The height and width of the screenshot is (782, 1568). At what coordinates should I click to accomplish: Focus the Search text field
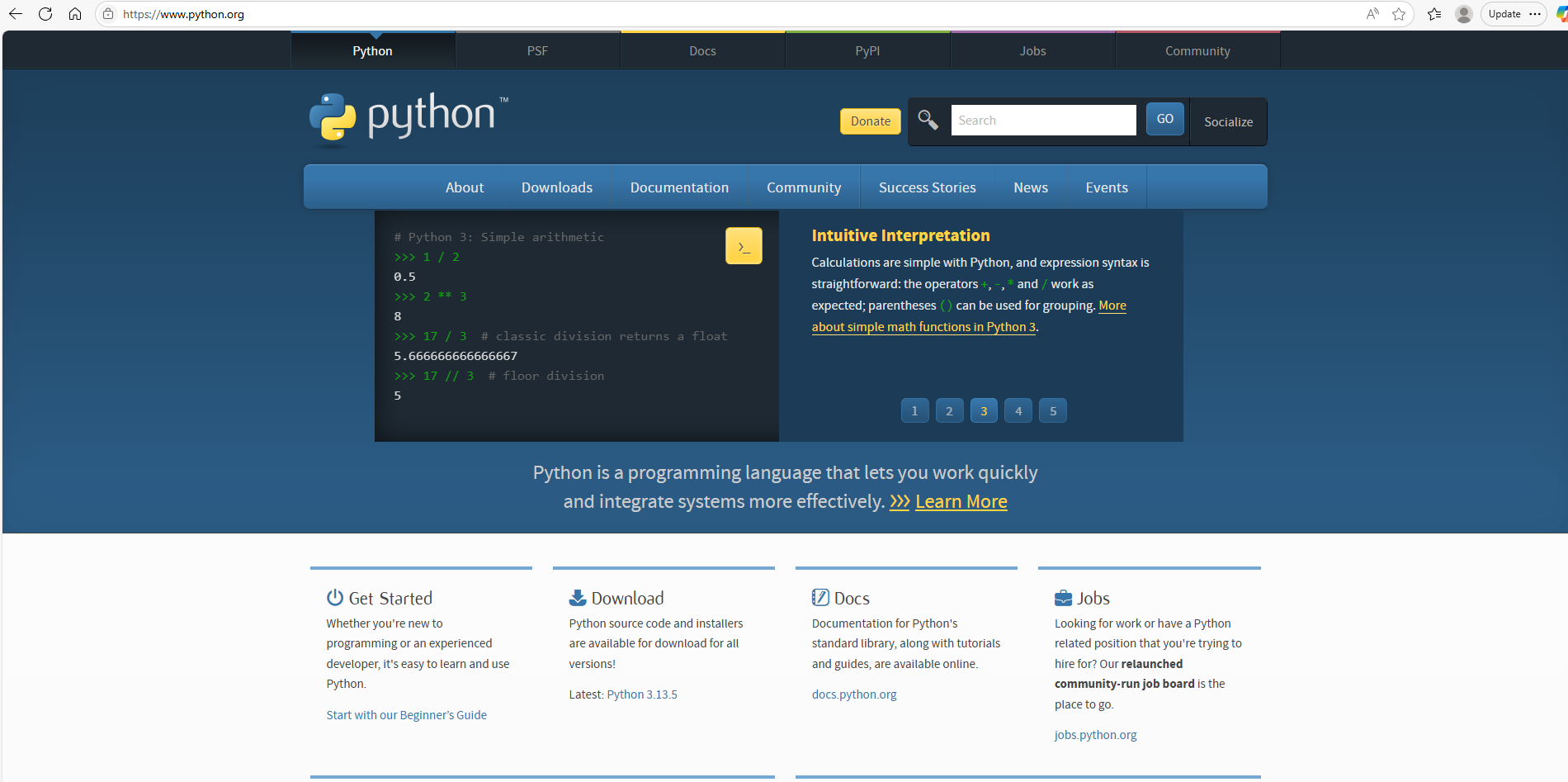point(1043,121)
